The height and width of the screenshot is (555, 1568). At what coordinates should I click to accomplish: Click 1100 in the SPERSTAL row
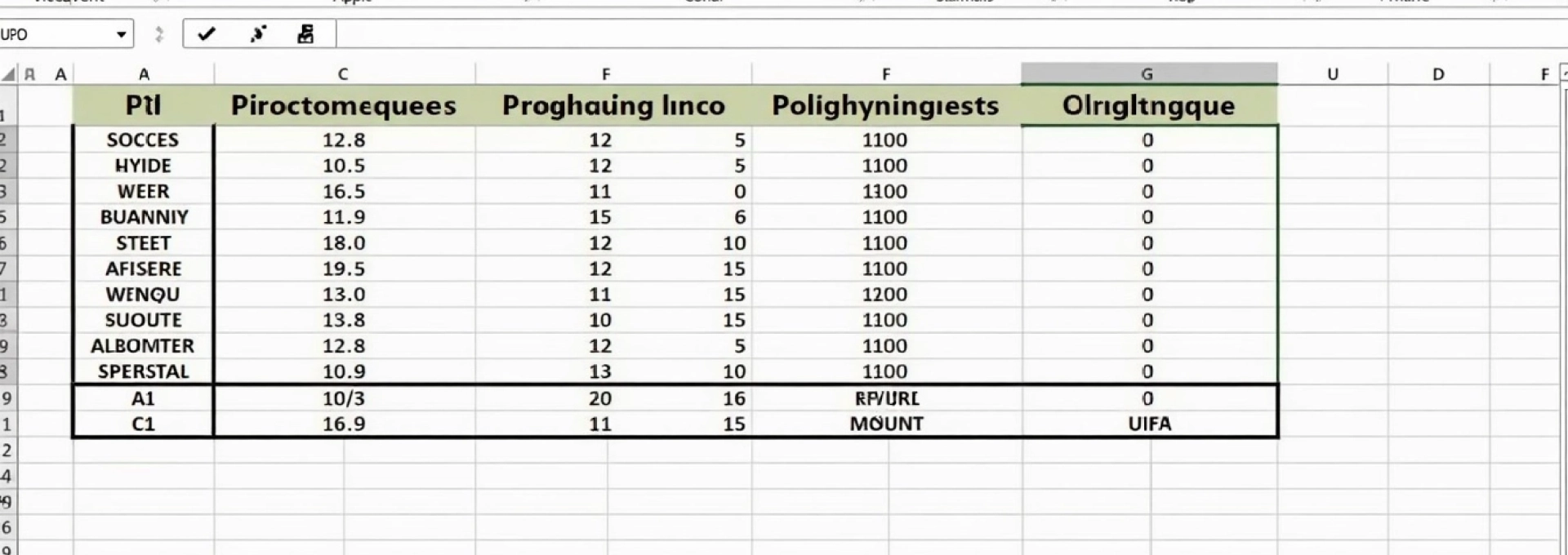(x=885, y=371)
